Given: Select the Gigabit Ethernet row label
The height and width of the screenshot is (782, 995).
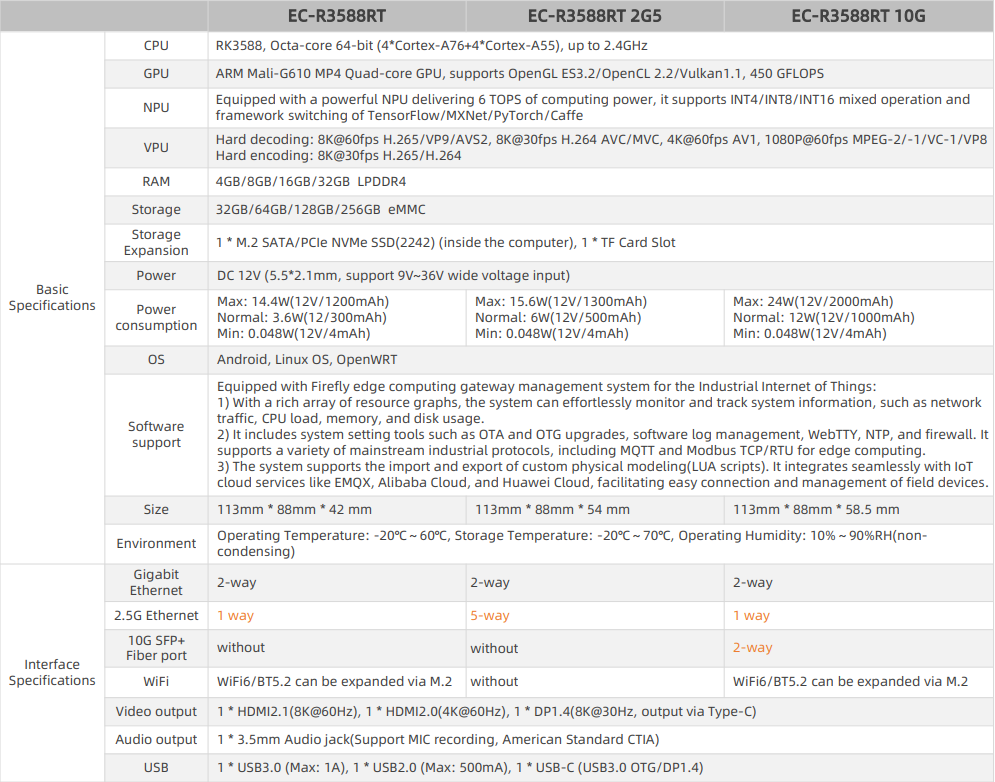Looking at the screenshot, I should 156,583.
